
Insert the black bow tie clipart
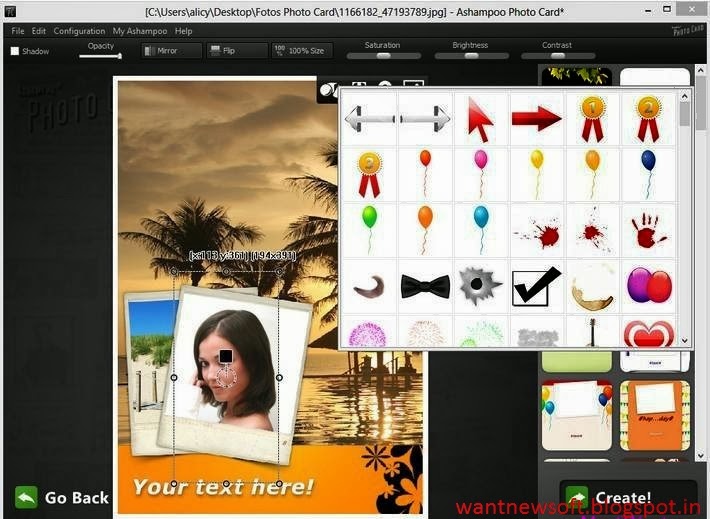pyautogui.click(x=425, y=287)
